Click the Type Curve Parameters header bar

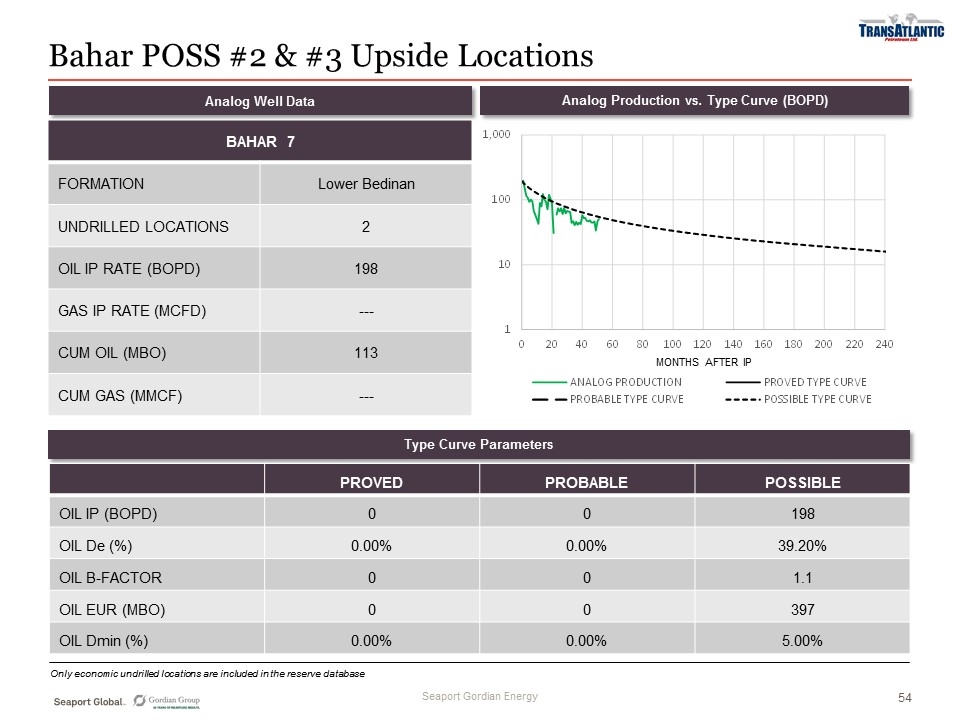tap(478, 444)
